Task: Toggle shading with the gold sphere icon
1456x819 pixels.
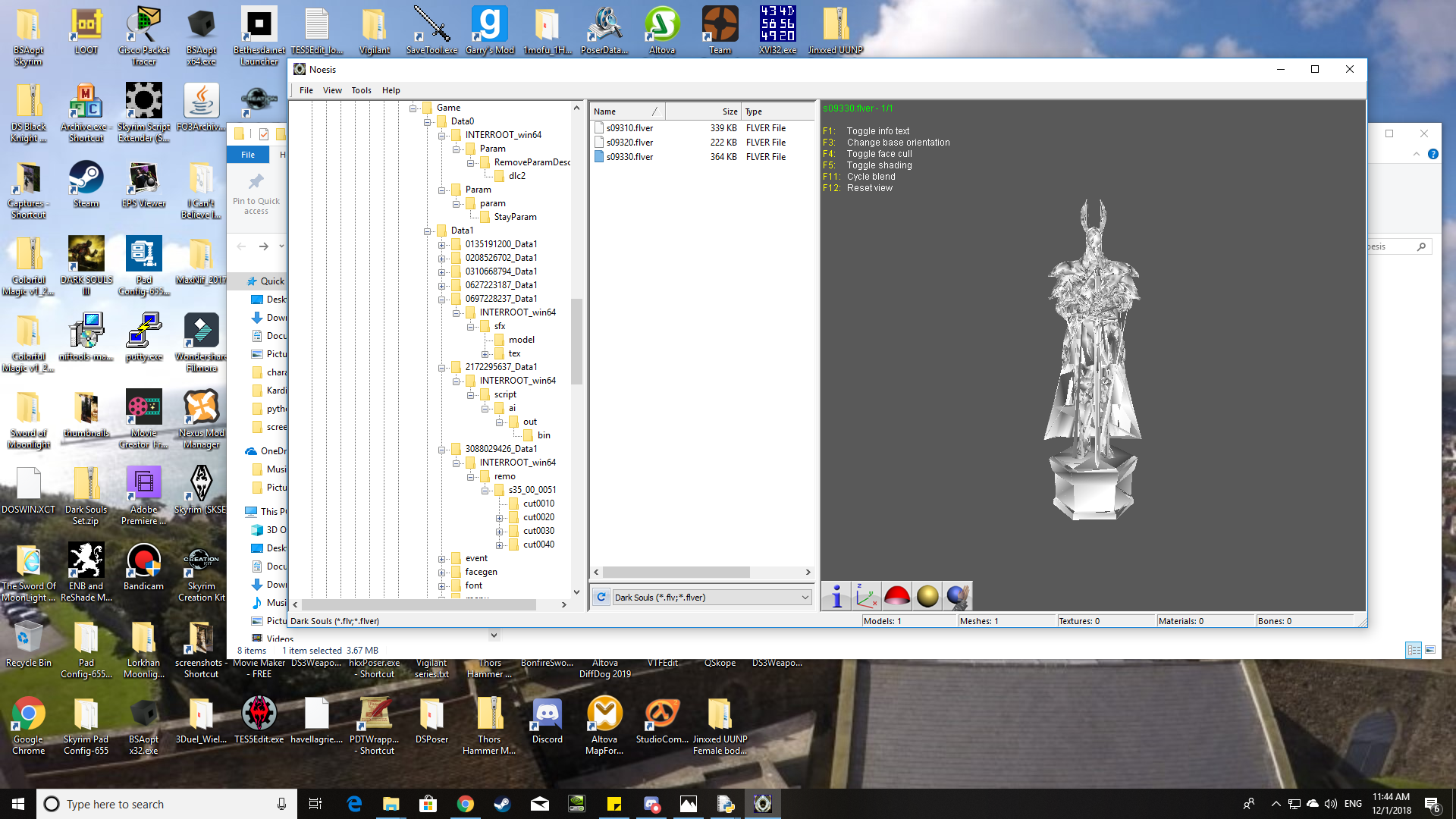Action: [x=927, y=596]
